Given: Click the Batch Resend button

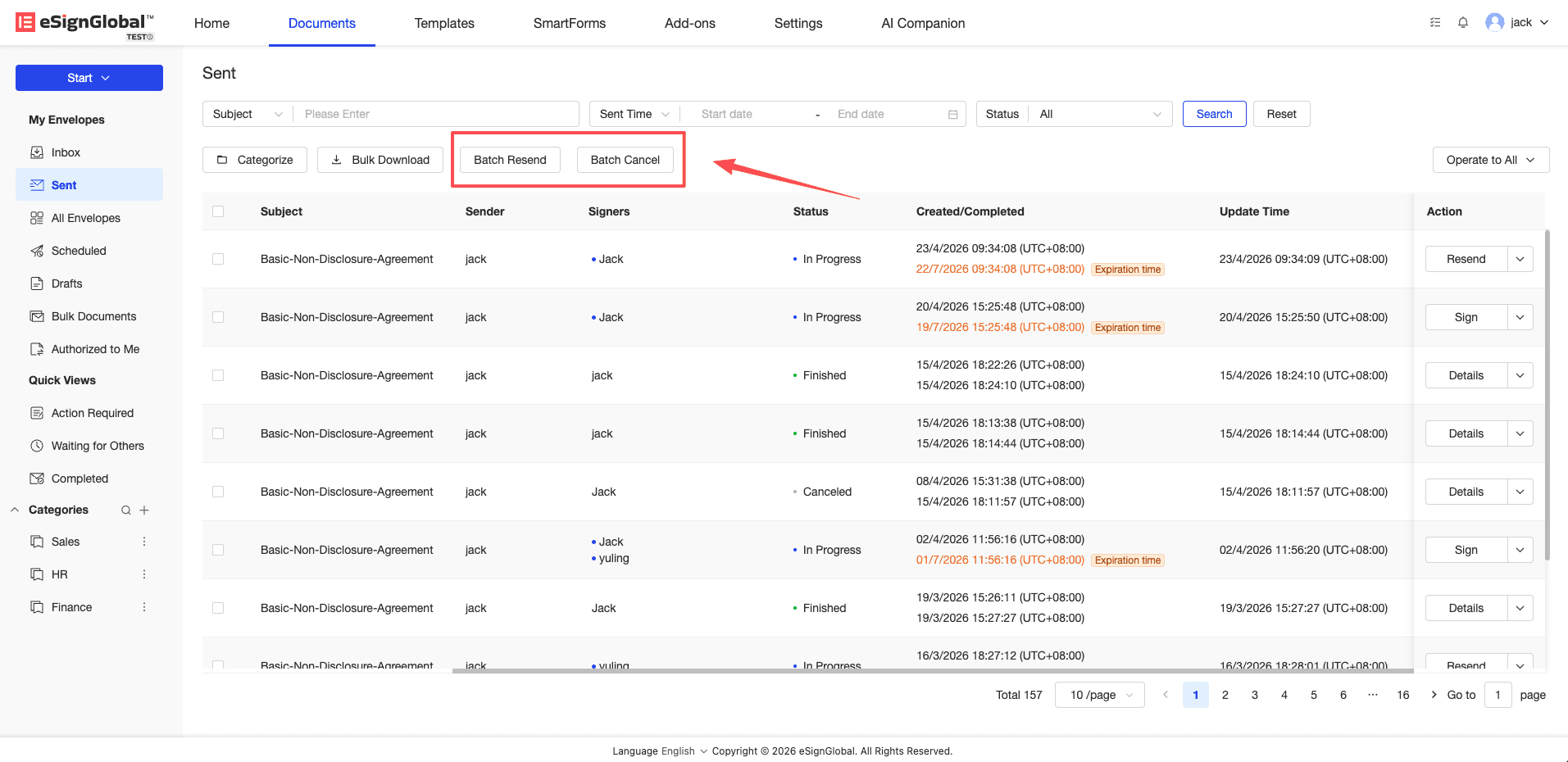Looking at the screenshot, I should (510, 160).
